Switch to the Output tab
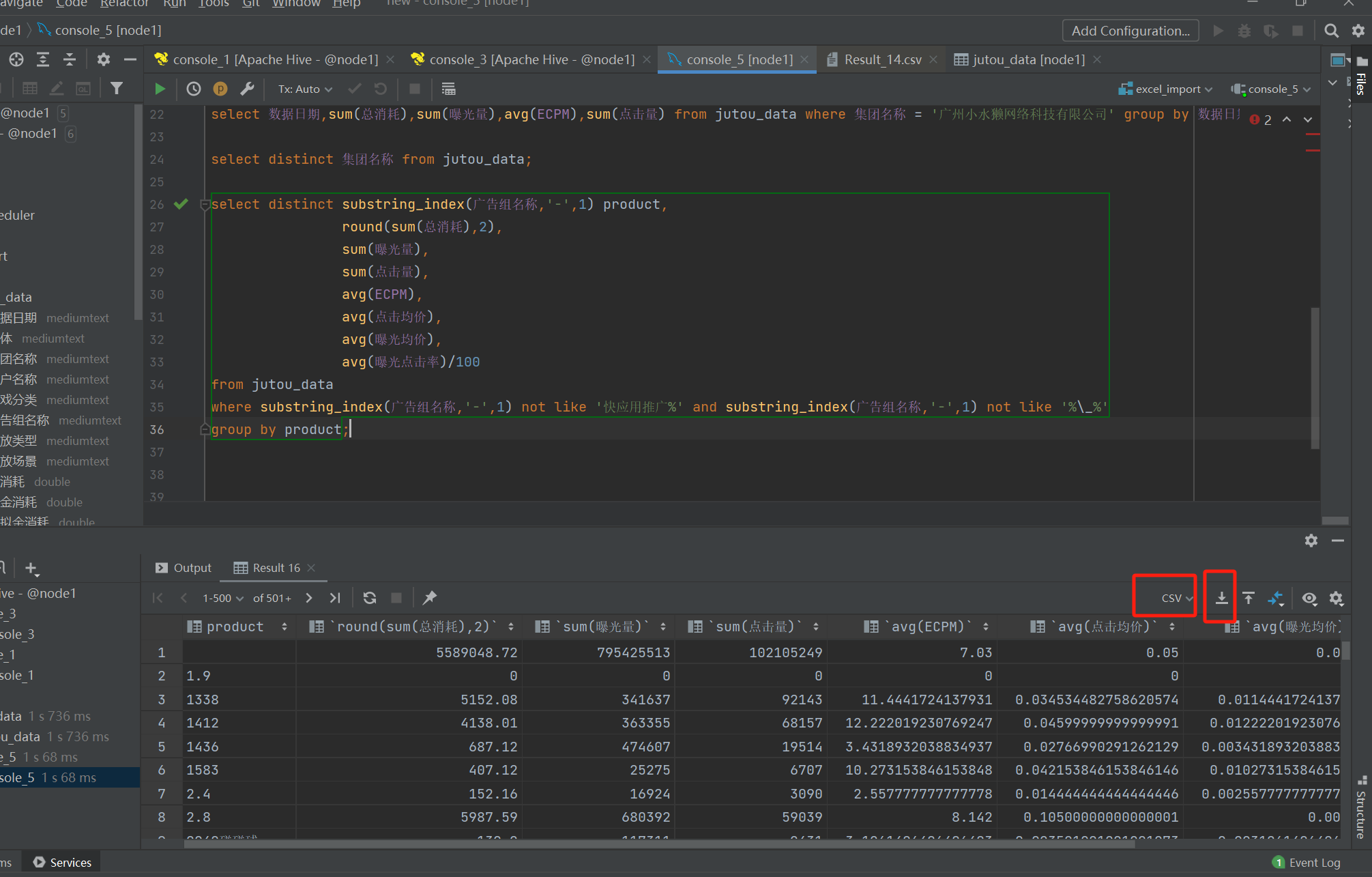Viewport: 1372px width, 877px height. click(191, 567)
